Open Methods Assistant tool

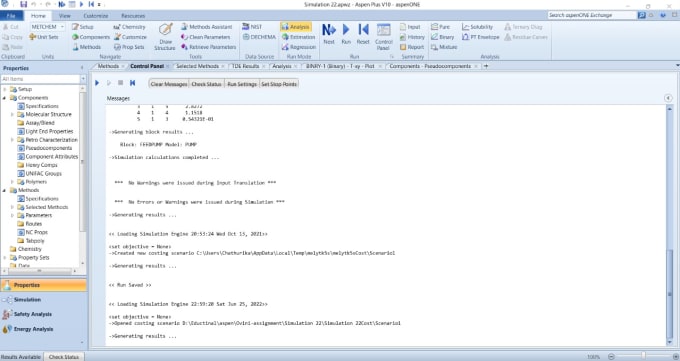coord(206,26)
